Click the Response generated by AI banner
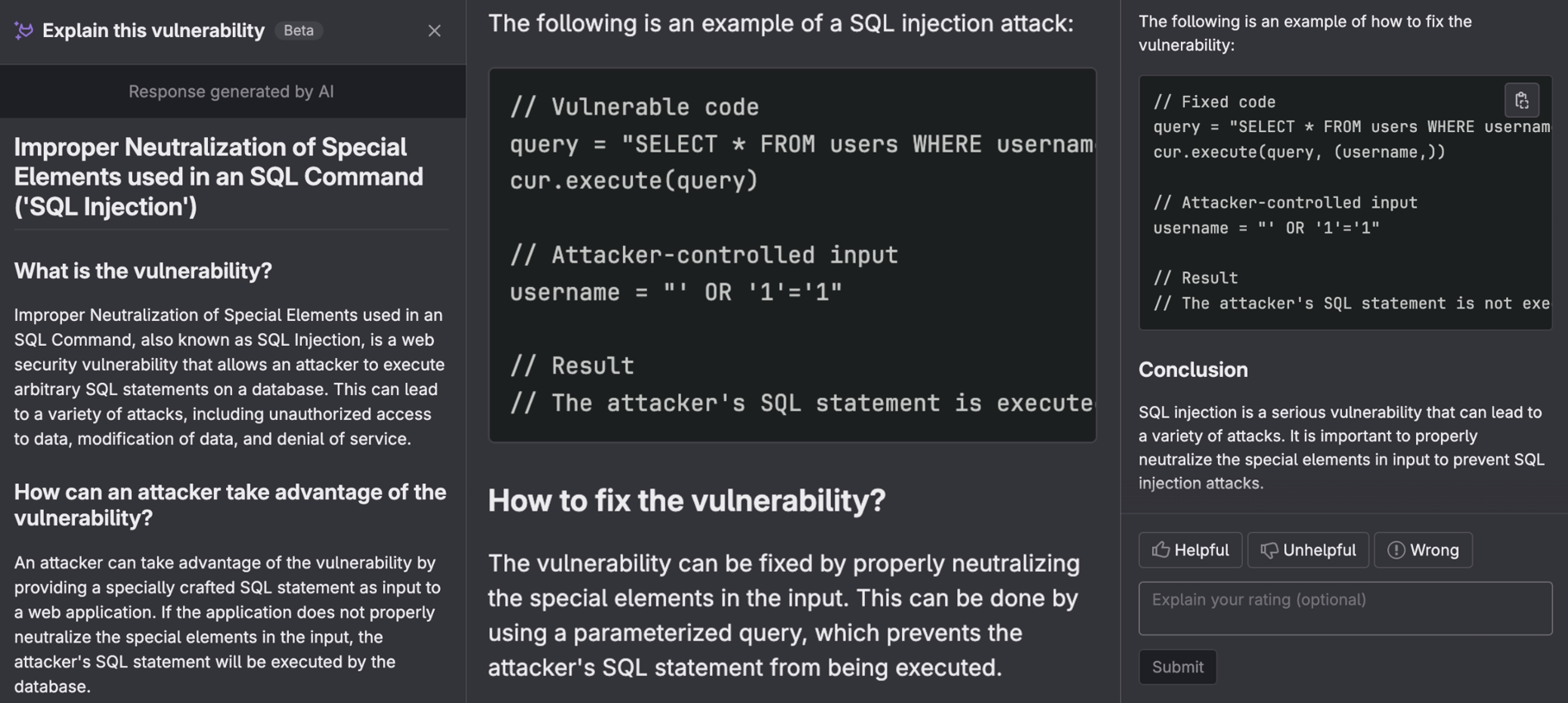 231,91
